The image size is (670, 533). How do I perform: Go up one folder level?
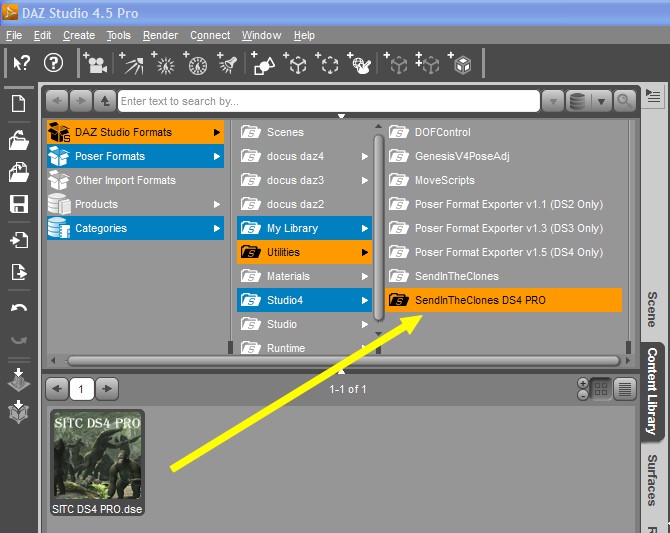(x=105, y=101)
